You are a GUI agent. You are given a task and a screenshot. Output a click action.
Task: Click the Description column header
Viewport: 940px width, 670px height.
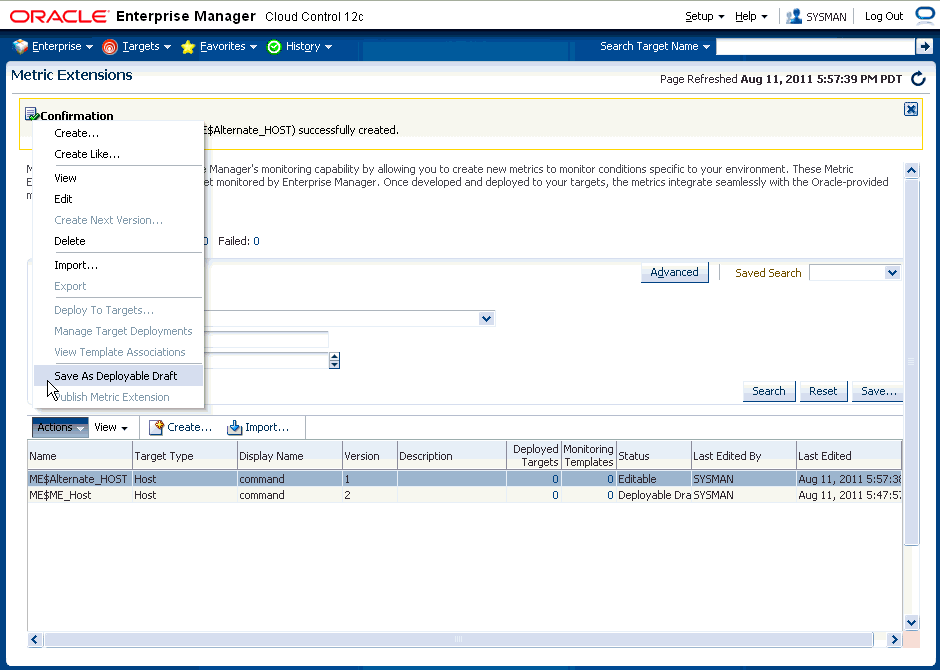point(452,456)
